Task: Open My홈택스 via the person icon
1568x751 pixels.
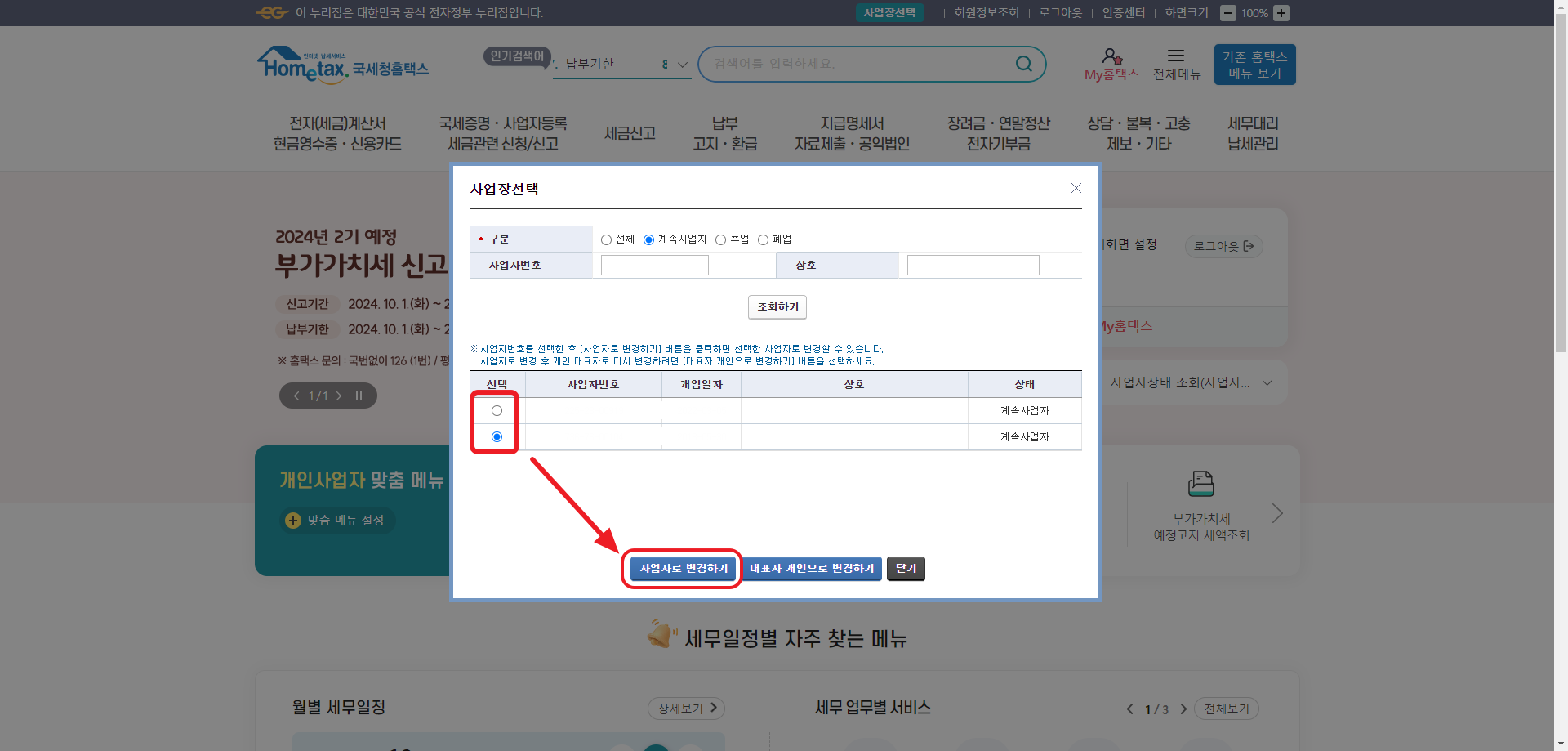Action: coord(1111,57)
